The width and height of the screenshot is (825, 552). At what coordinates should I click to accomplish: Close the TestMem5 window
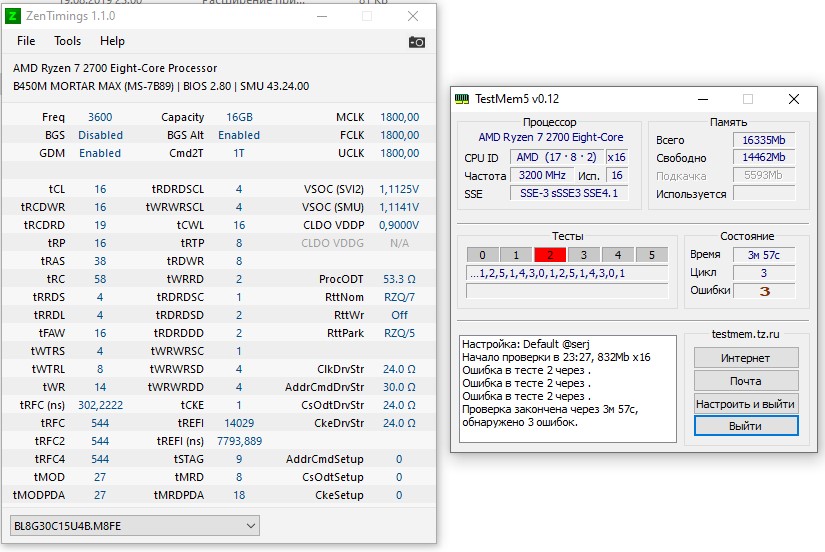pyautogui.click(x=794, y=99)
